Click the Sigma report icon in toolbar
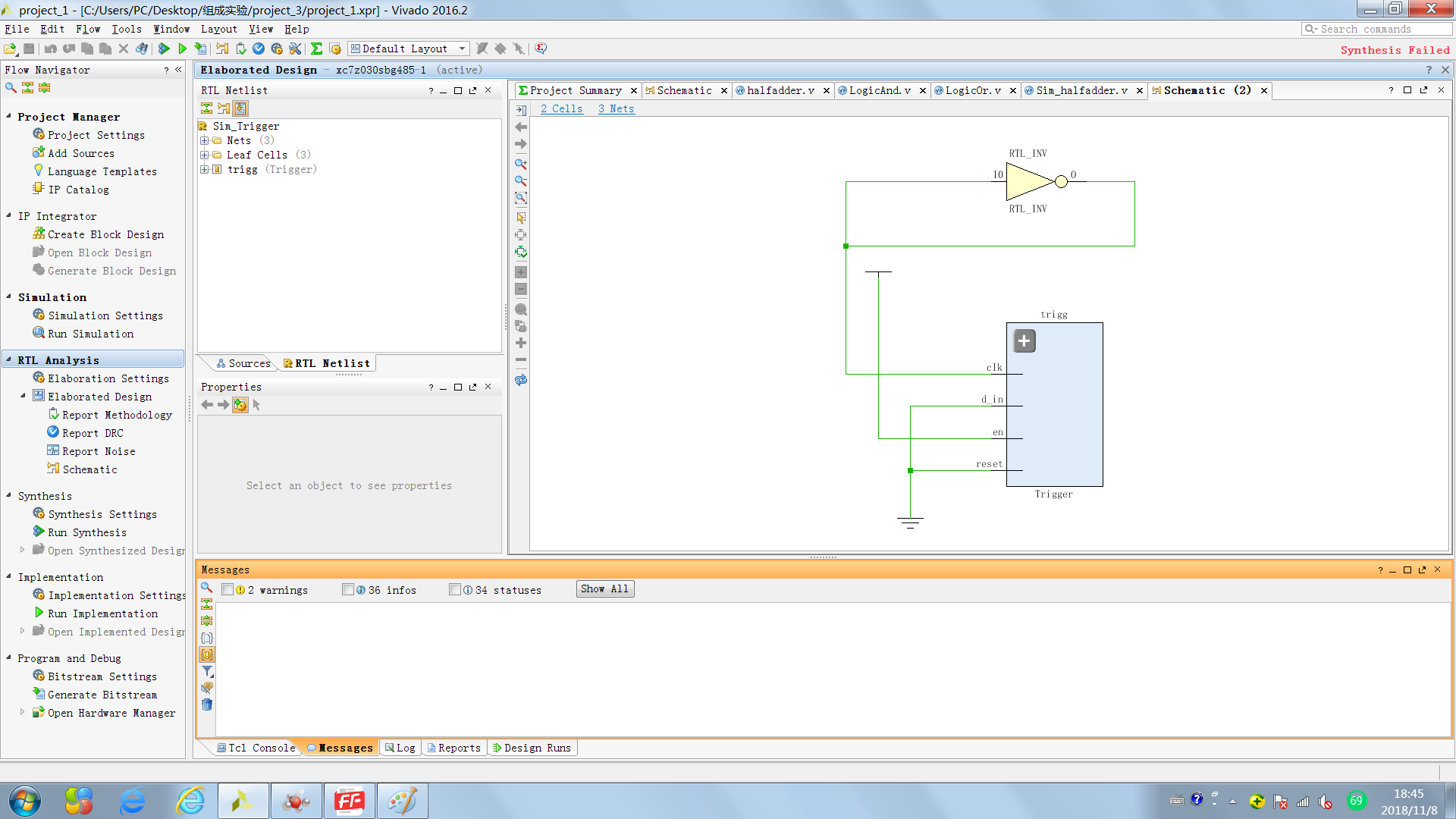The height and width of the screenshot is (819, 1456). pyautogui.click(x=317, y=49)
